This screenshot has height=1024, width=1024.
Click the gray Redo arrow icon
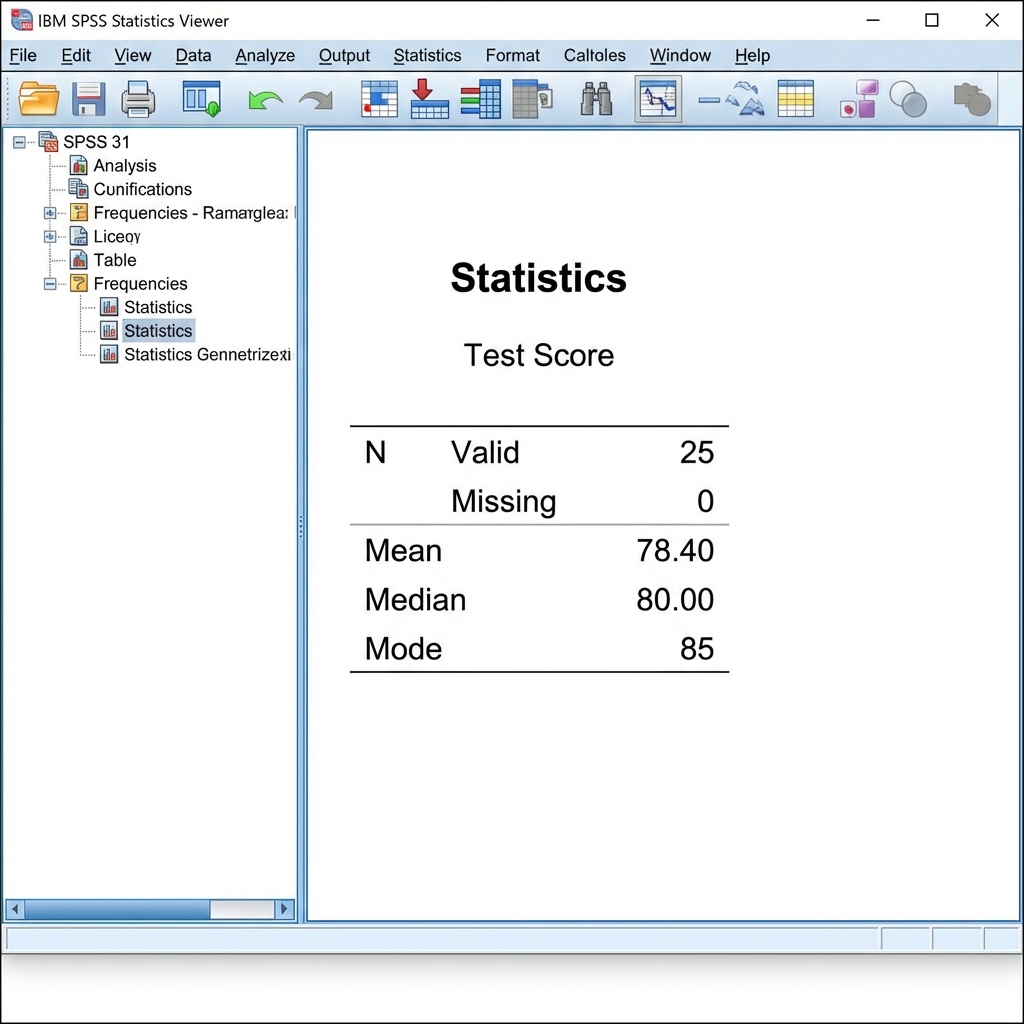point(316,99)
